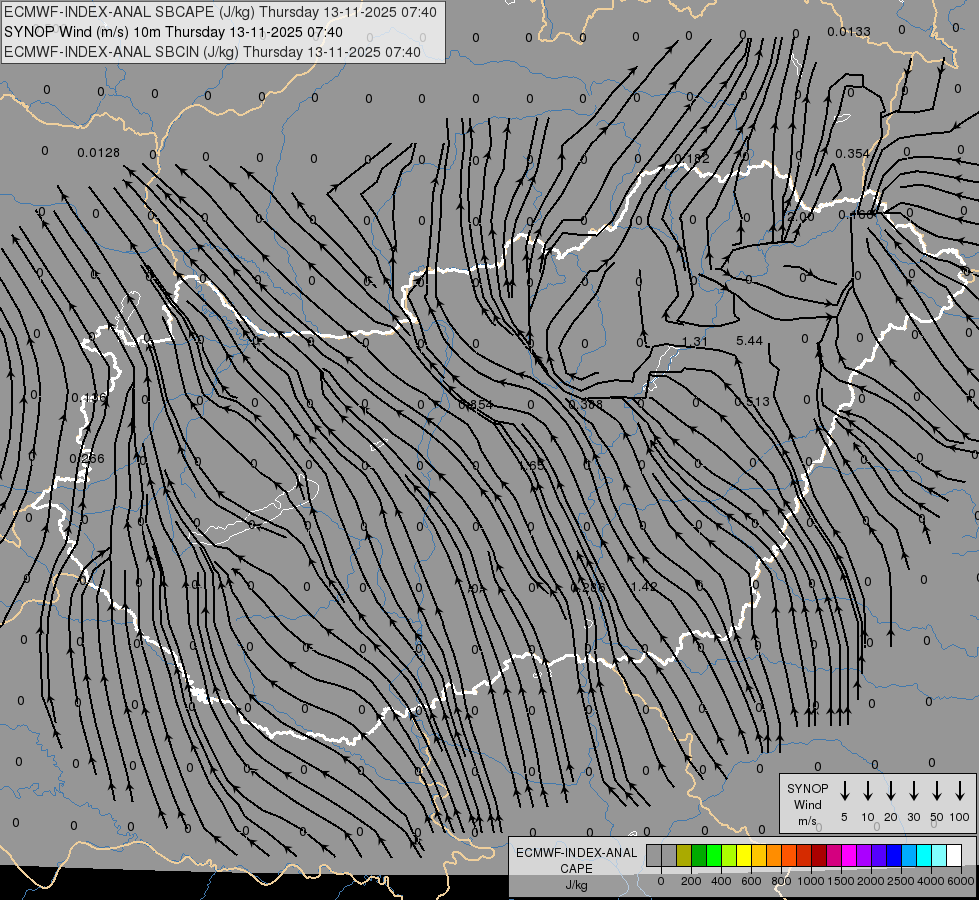Click the map value 0.266
Viewport: 979px width, 900px height.
[x=87, y=459]
